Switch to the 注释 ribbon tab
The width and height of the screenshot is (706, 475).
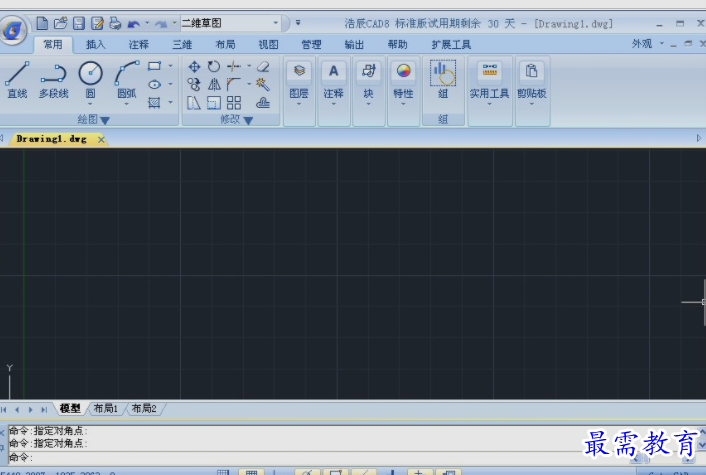[x=139, y=45]
